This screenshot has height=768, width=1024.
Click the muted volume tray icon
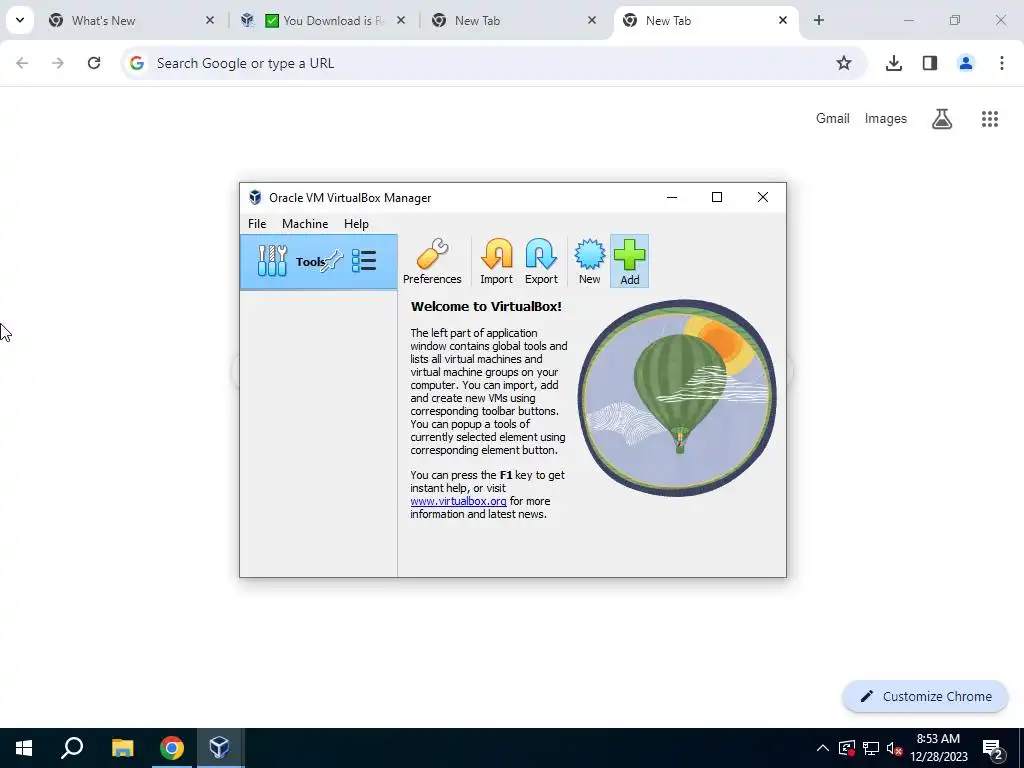[894, 748]
